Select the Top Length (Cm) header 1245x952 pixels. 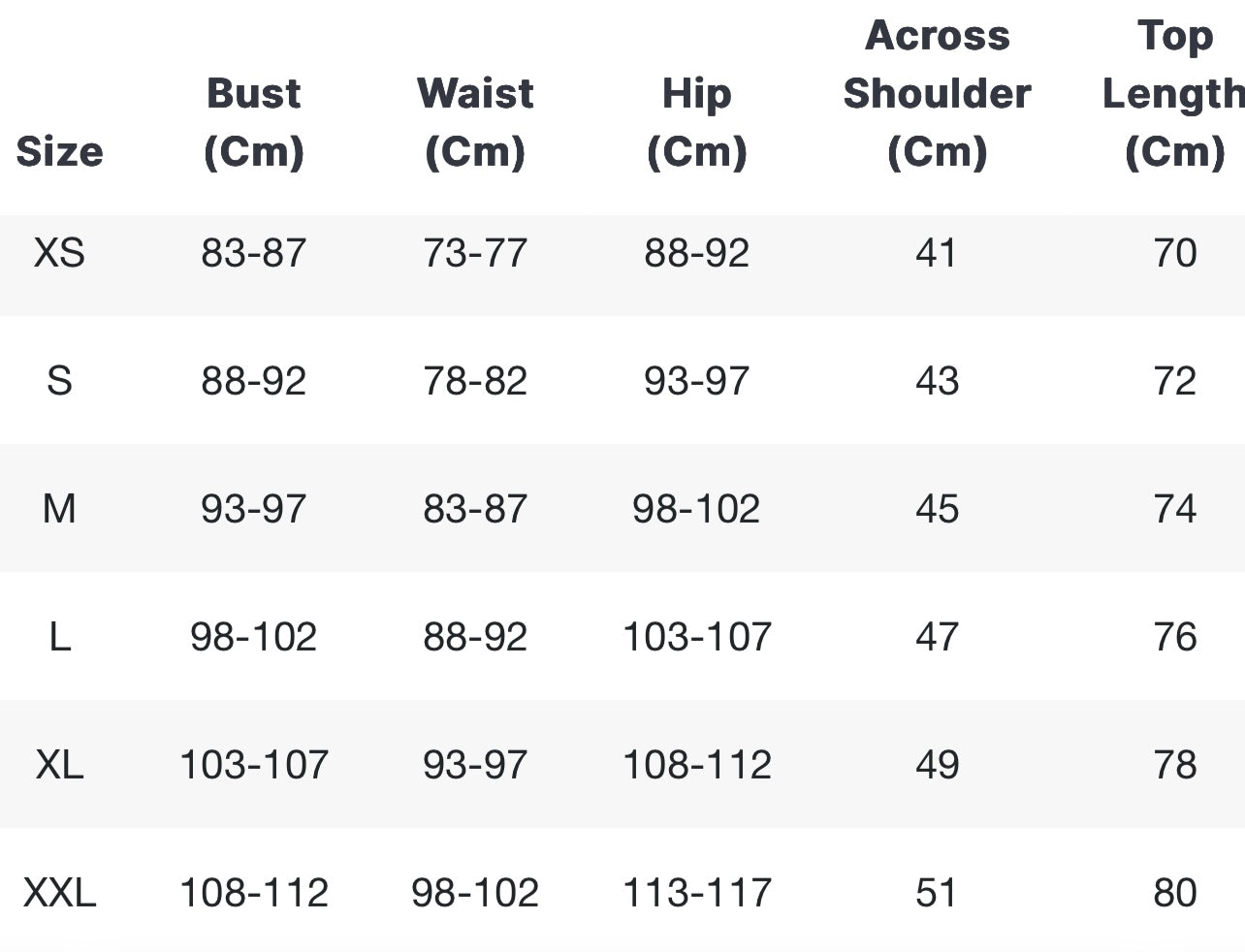pos(1174,93)
